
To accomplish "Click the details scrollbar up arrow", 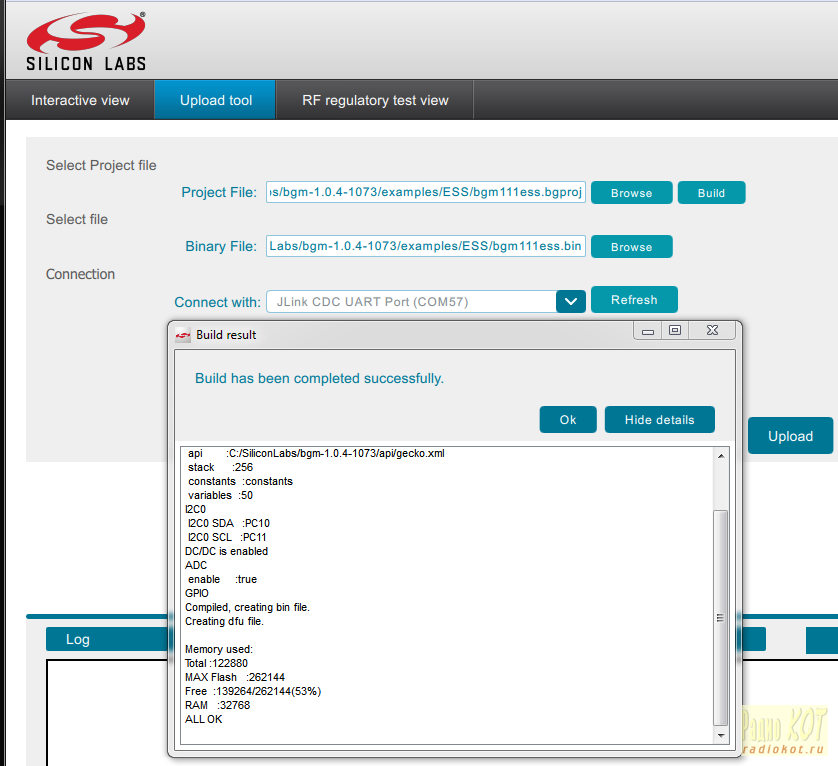I will (x=720, y=456).
